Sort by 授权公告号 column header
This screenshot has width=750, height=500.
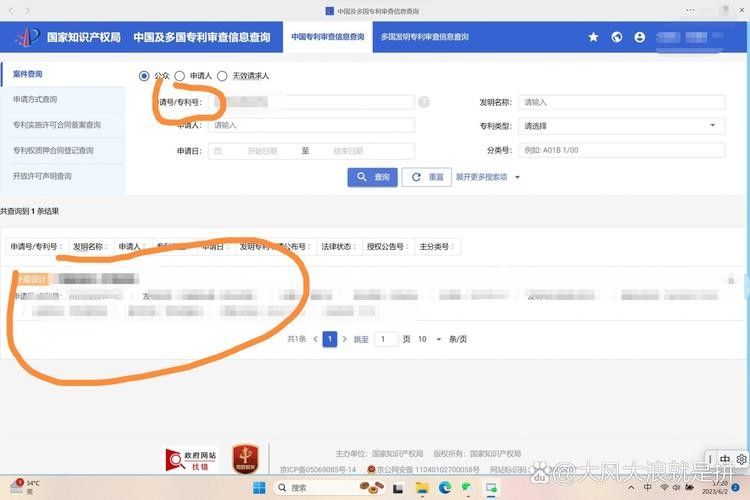tap(387, 246)
